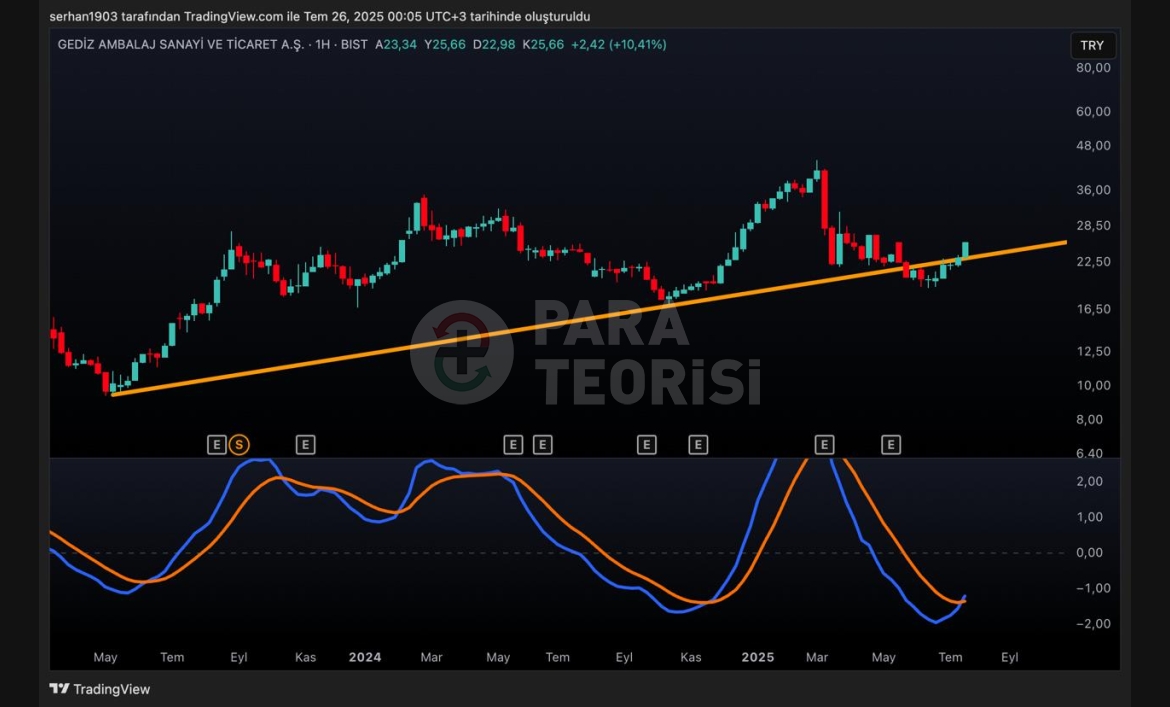Click the E earnings marker above Mar 2025
The image size is (1170, 707).
tap(824, 444)
